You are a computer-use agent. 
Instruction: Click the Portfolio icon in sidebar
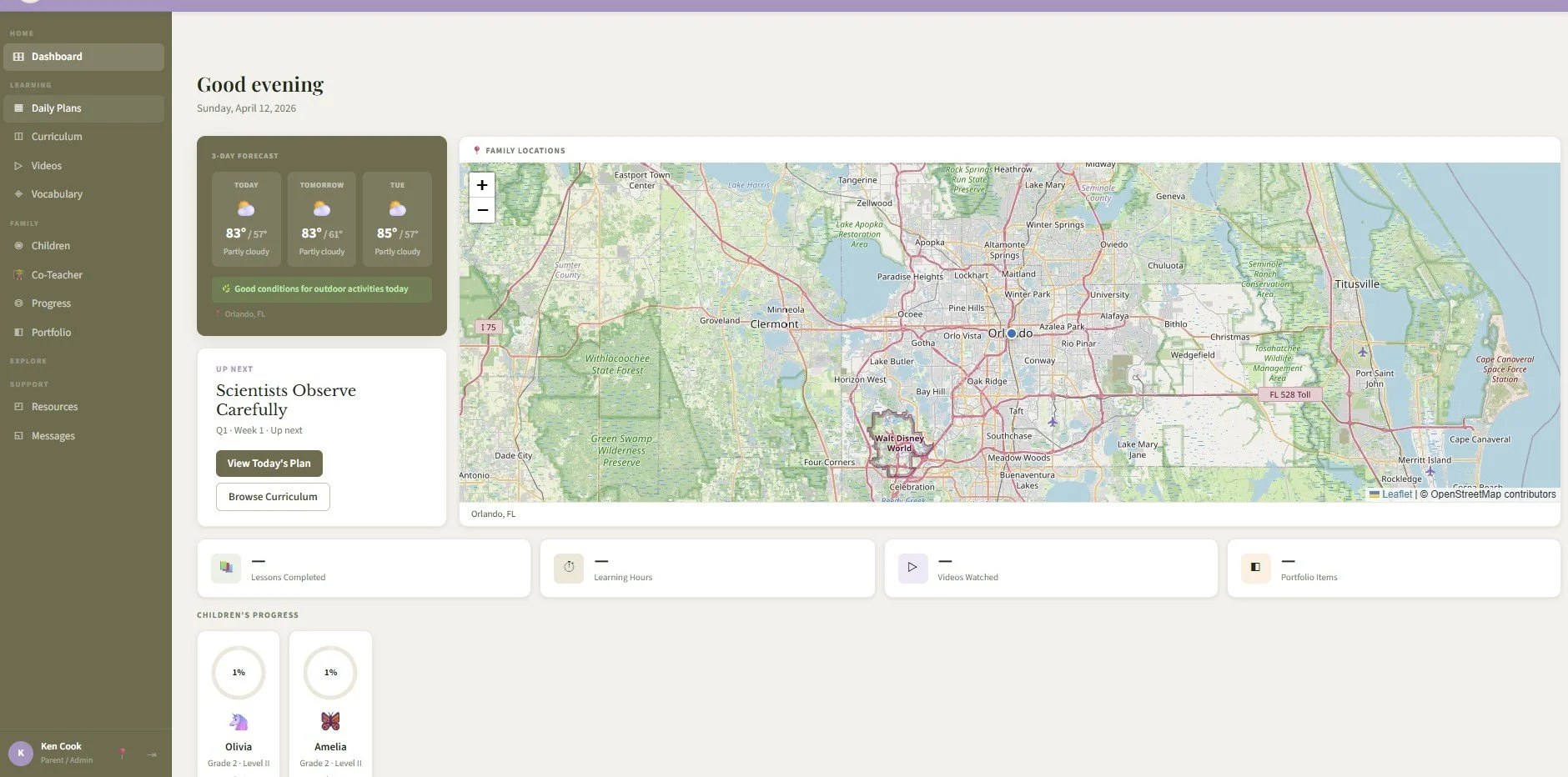(x=18, y=333)
